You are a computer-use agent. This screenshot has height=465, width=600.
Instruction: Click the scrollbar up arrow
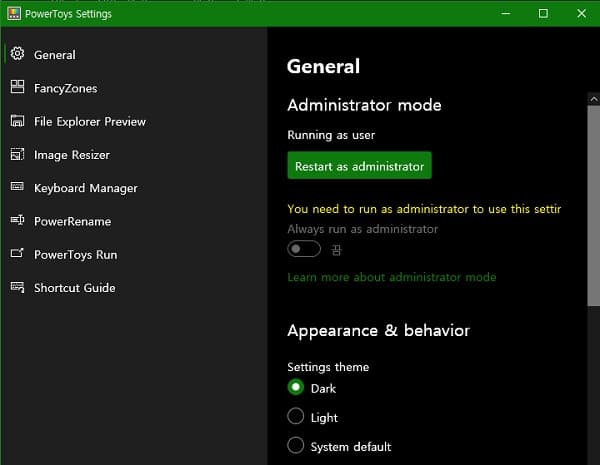coord(593,99)
